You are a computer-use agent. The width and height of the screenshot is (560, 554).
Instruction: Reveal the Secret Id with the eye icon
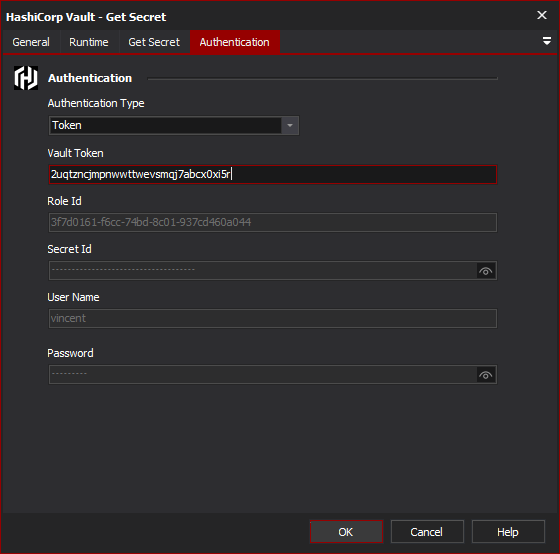[485, 271]
